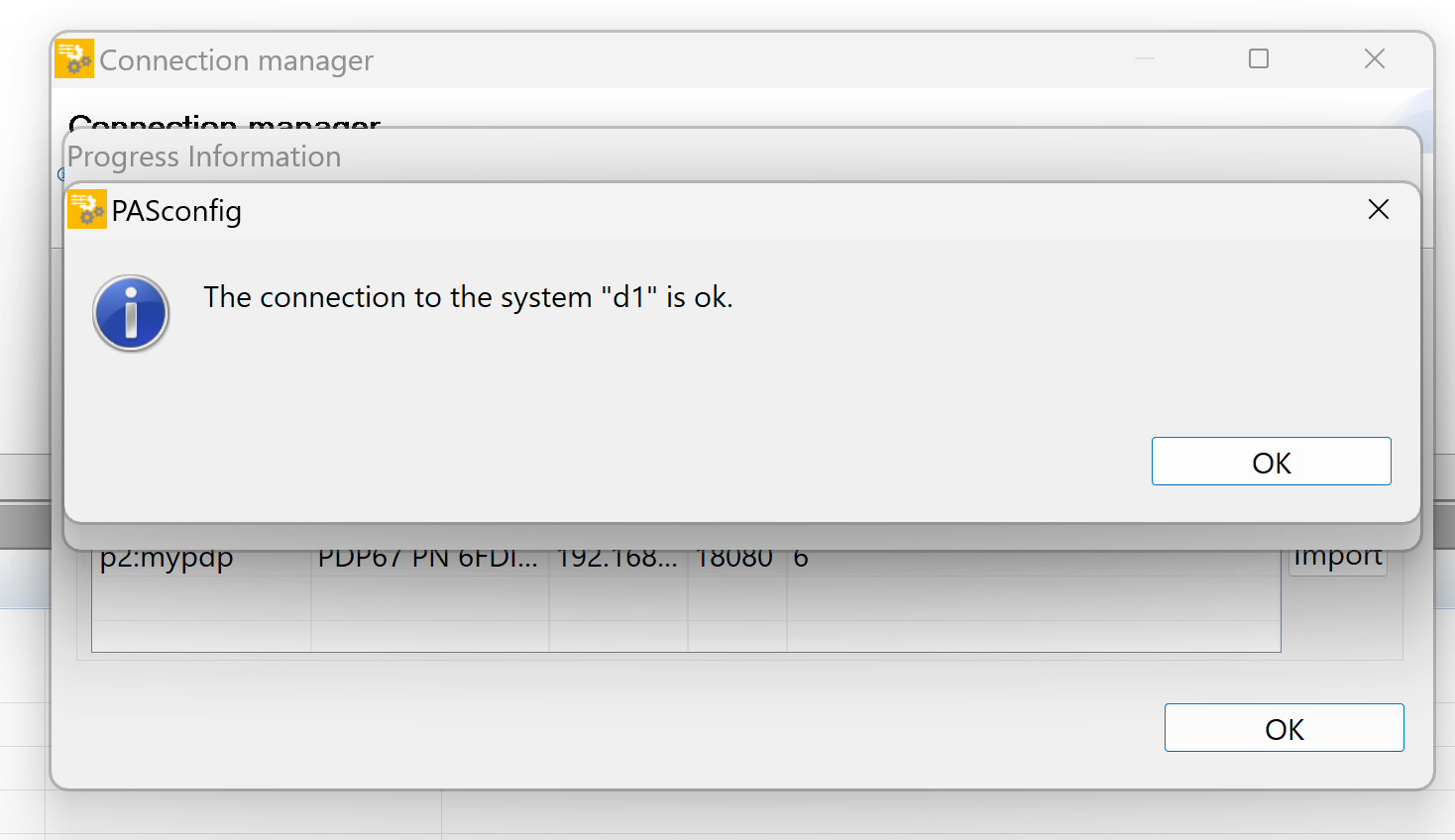The height and width of the screenshot is (840, 1455).
Task: Click the blue information icon
Action: 131,313
